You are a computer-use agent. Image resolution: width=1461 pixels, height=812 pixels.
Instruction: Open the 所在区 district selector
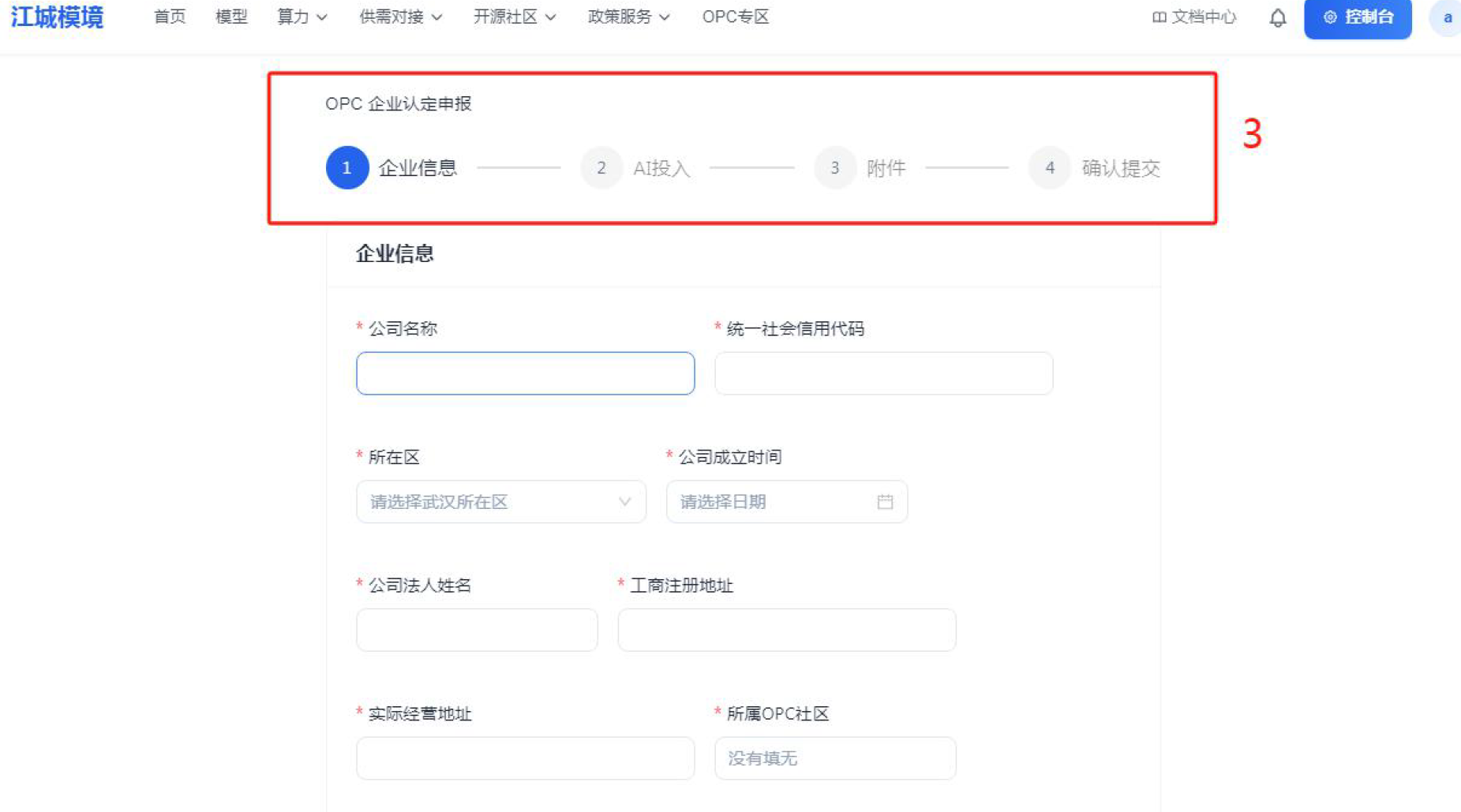(x=501, y=502)
